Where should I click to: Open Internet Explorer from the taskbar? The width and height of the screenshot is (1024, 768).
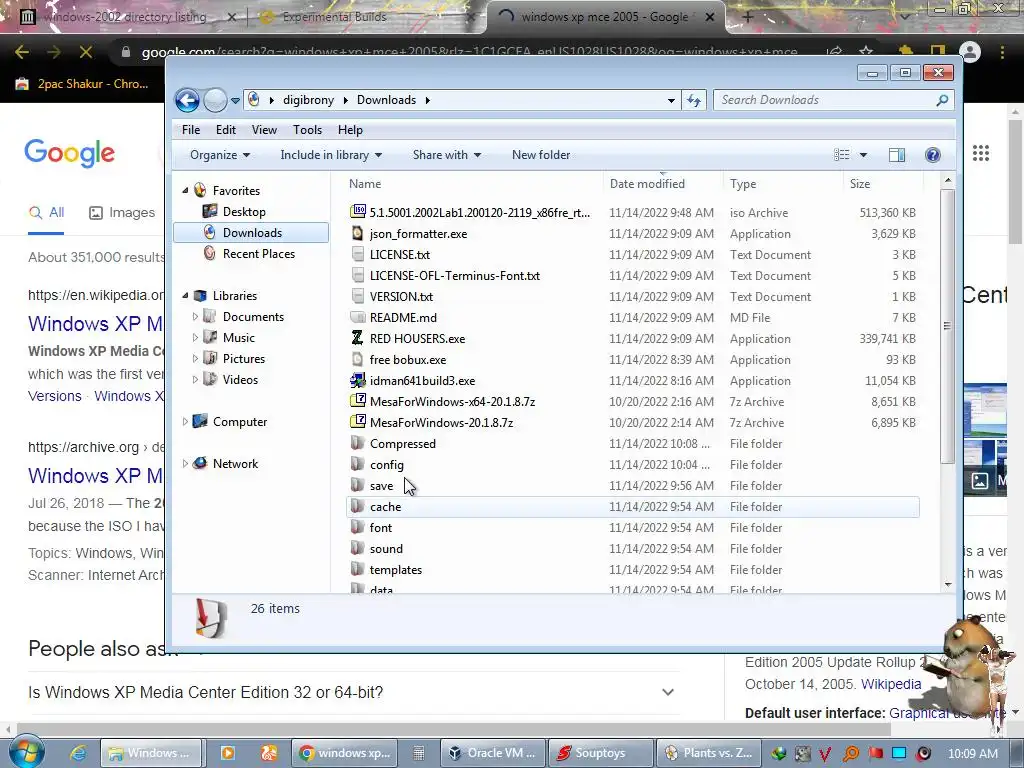tap(78, 753)
